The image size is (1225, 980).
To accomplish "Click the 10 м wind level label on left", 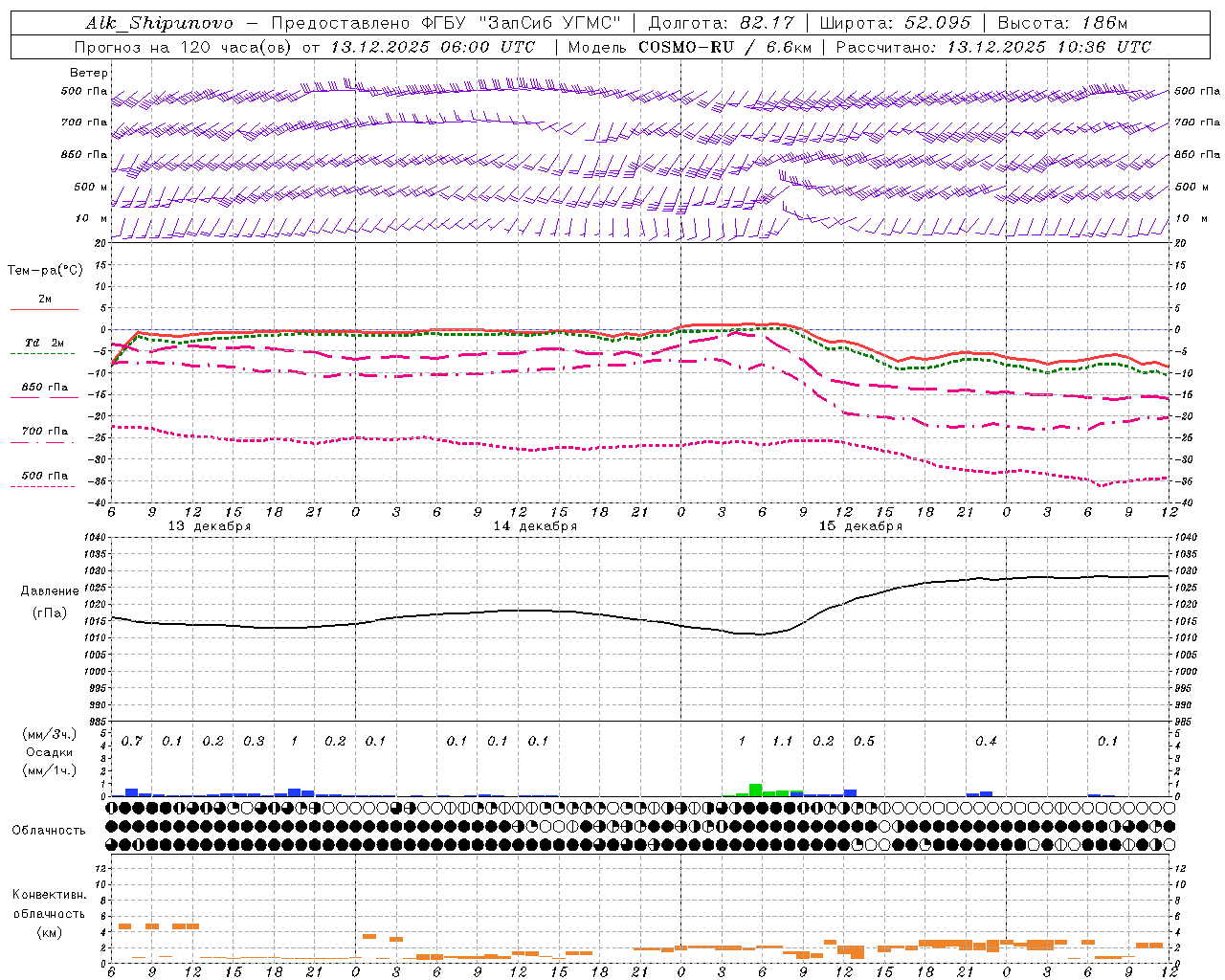I will click(x=92, y=218).
